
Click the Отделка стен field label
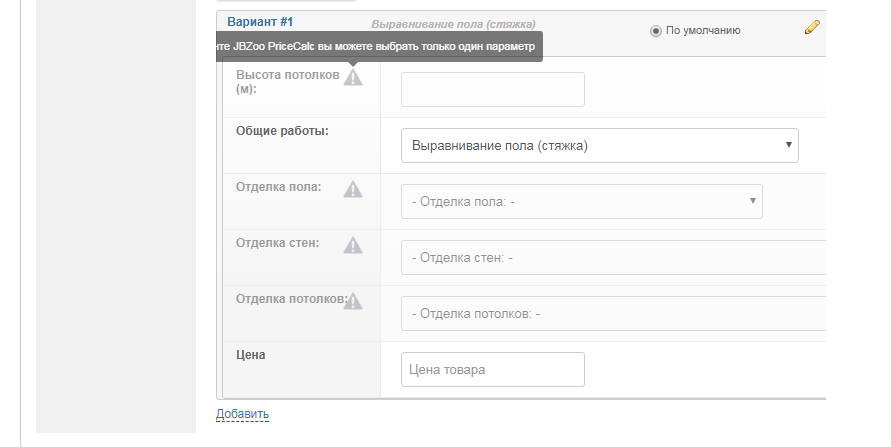coord(277,242)
